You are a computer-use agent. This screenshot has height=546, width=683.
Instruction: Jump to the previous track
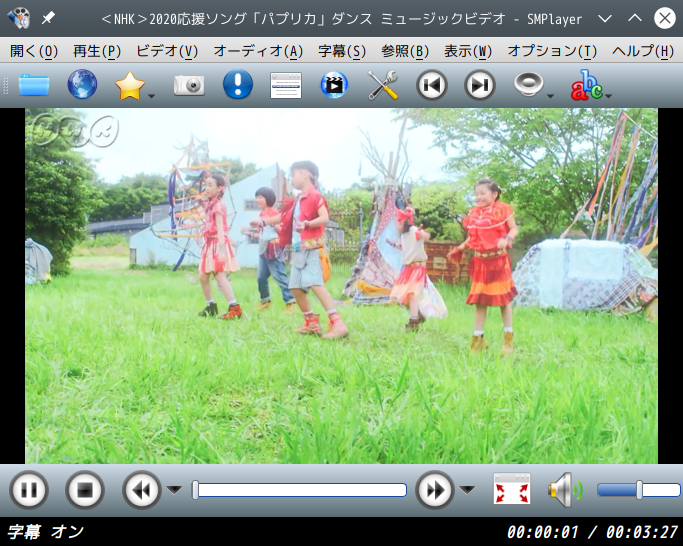coord(432,85)
